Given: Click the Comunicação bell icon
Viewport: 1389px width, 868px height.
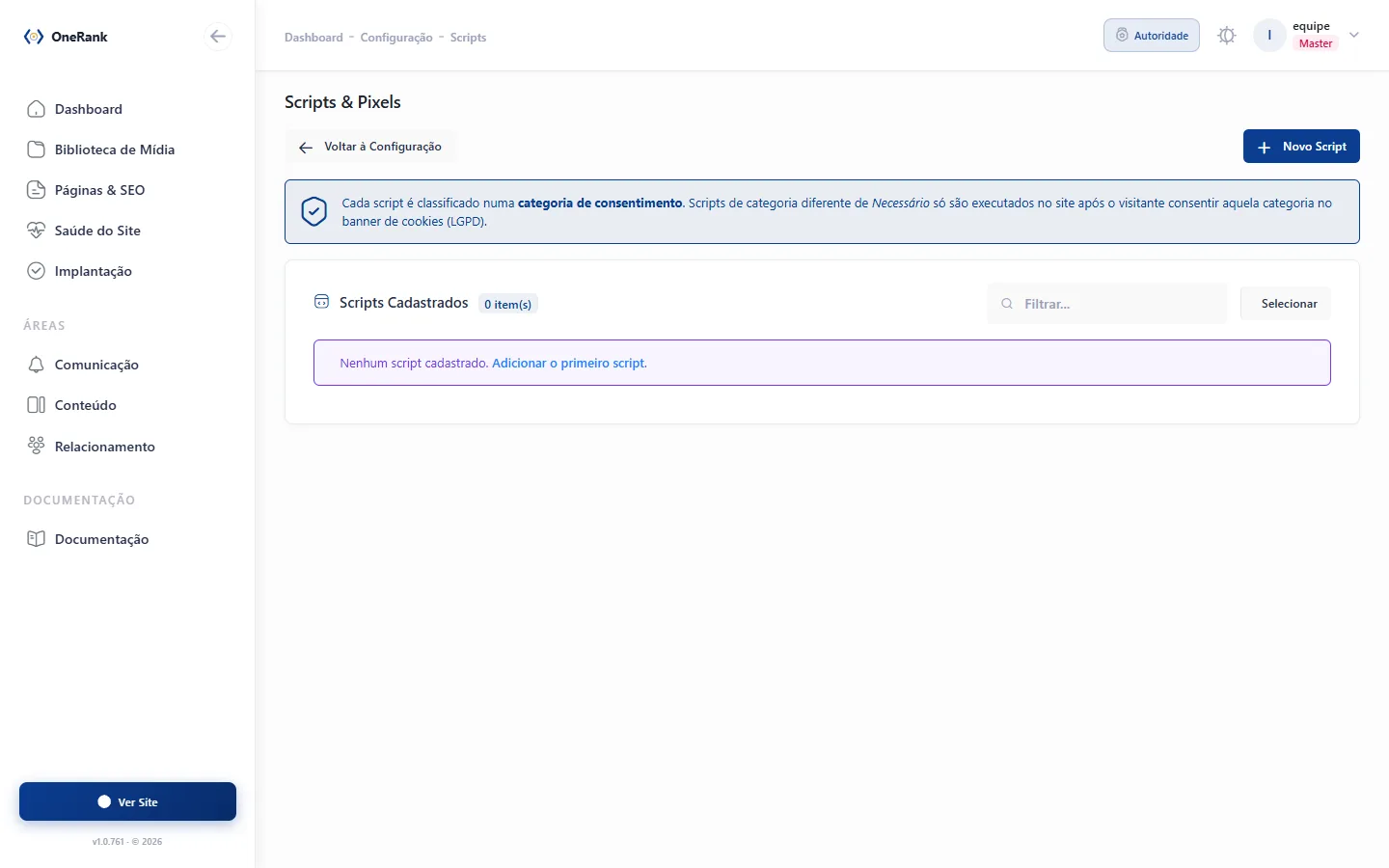Looking at the screenshot, I should [x=36, y=365].
